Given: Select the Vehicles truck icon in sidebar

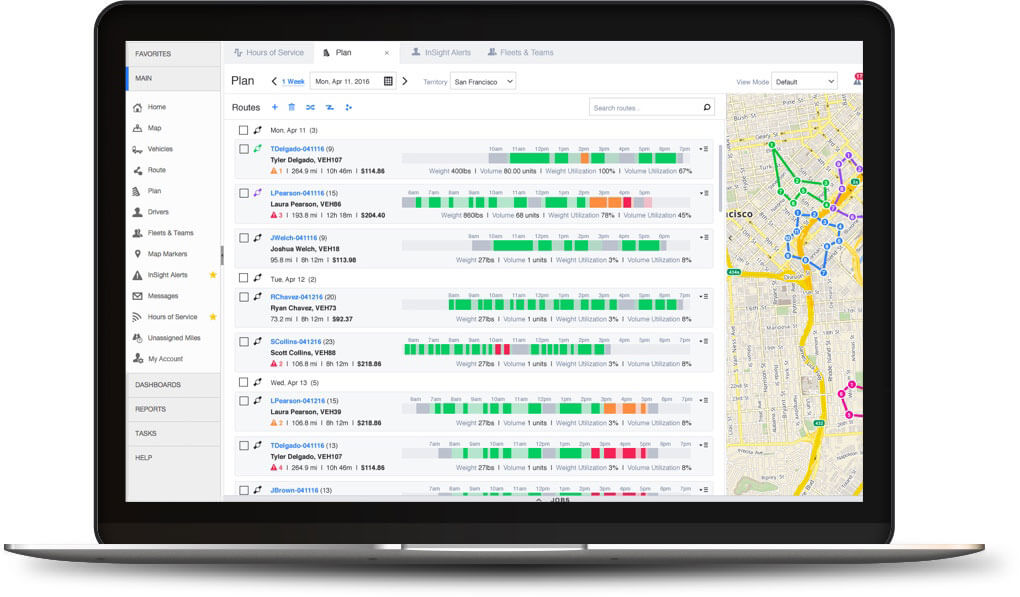Looking at the screenshot, I should coord(137,150).
